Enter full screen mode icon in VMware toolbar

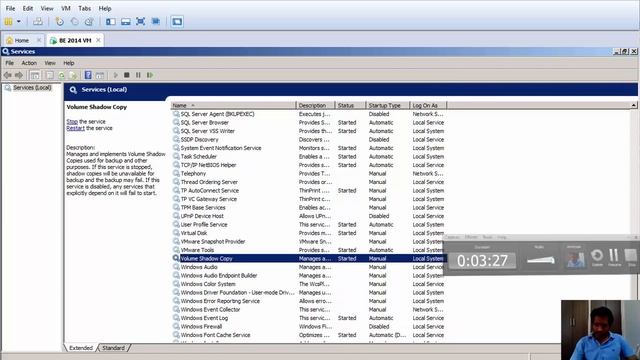140,22
